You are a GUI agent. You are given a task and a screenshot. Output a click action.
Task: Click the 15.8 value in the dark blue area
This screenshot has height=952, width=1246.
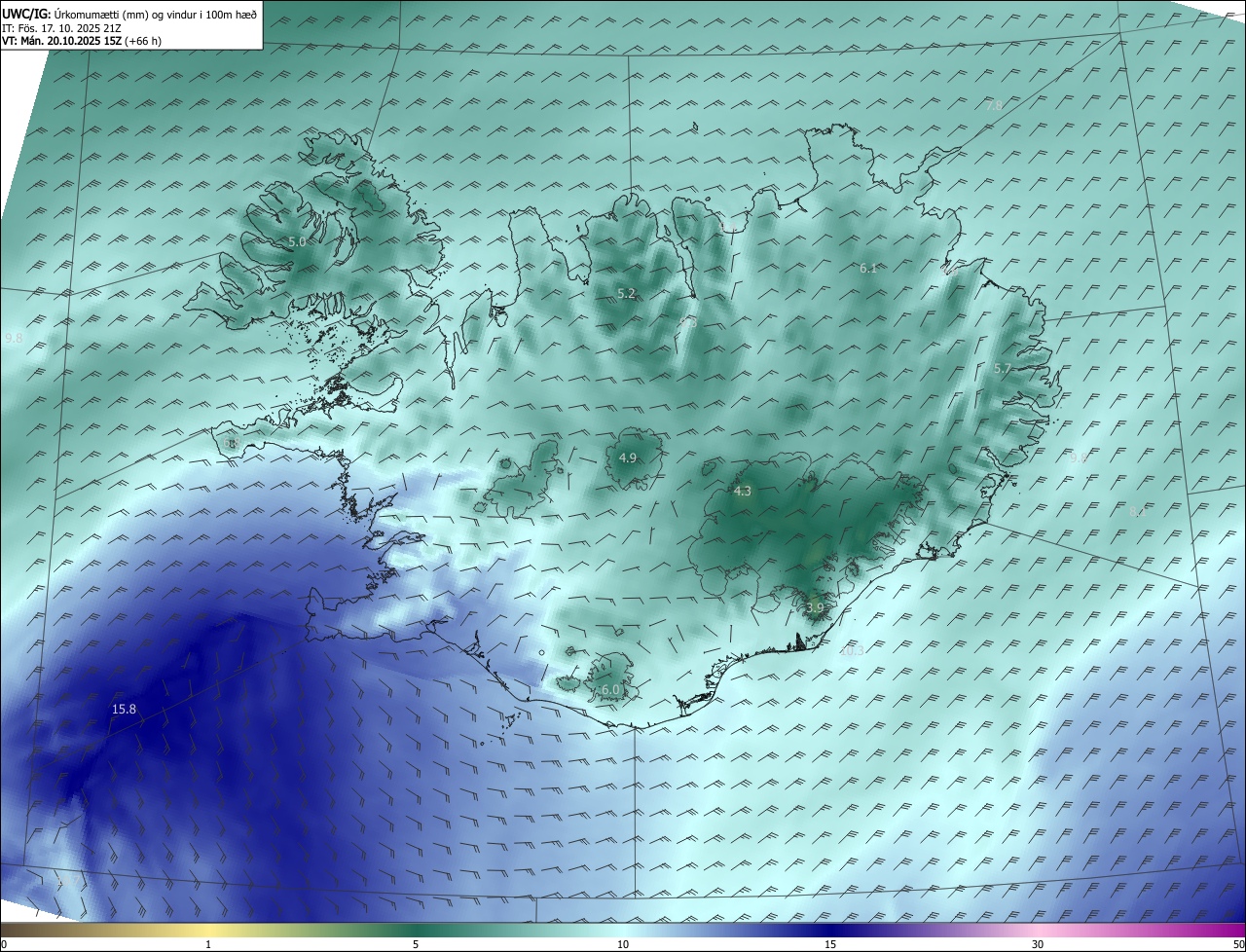click(x=124, y=709)
